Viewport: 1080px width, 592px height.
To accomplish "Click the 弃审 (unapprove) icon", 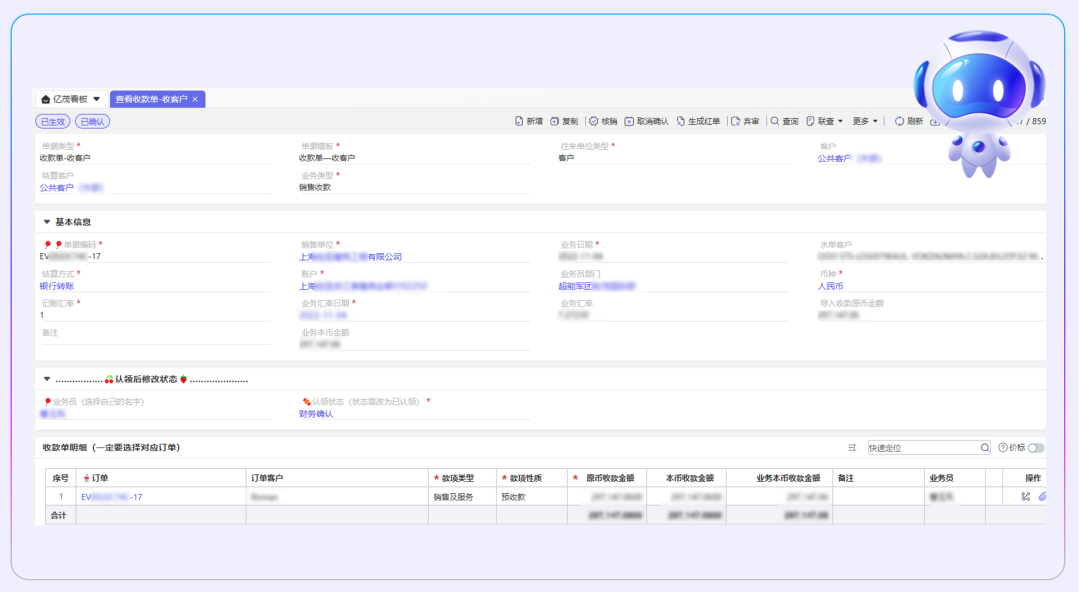I will (736, 121).
